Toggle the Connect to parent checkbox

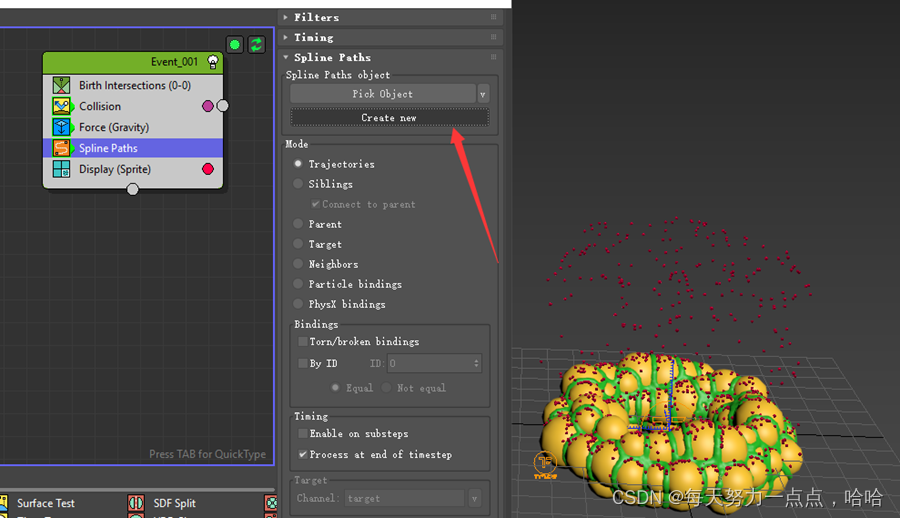coord(315,204)
